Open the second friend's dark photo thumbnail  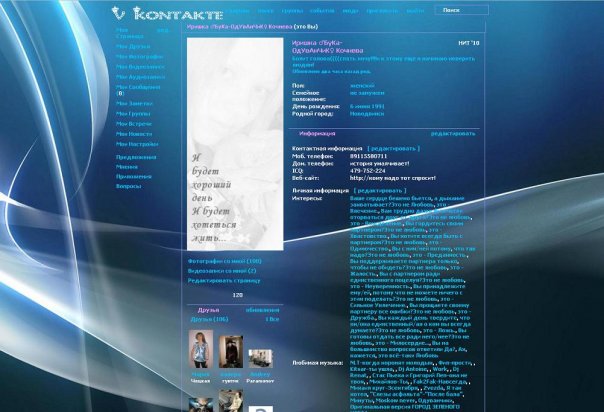coord(231,352)
